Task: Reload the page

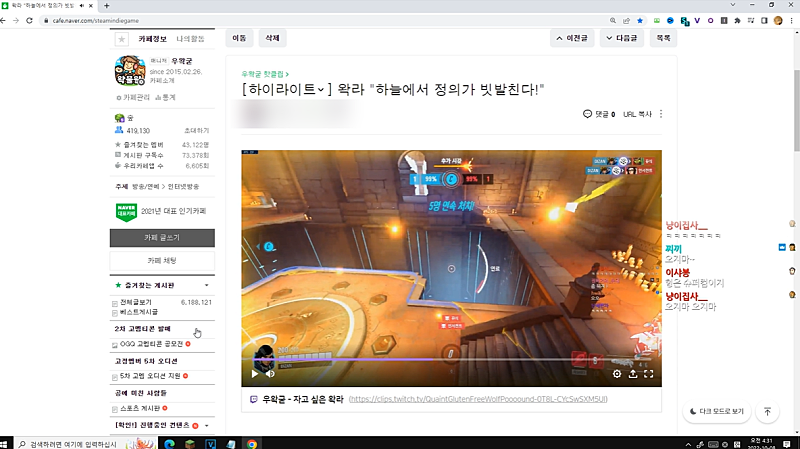Action: coord(29,20)
